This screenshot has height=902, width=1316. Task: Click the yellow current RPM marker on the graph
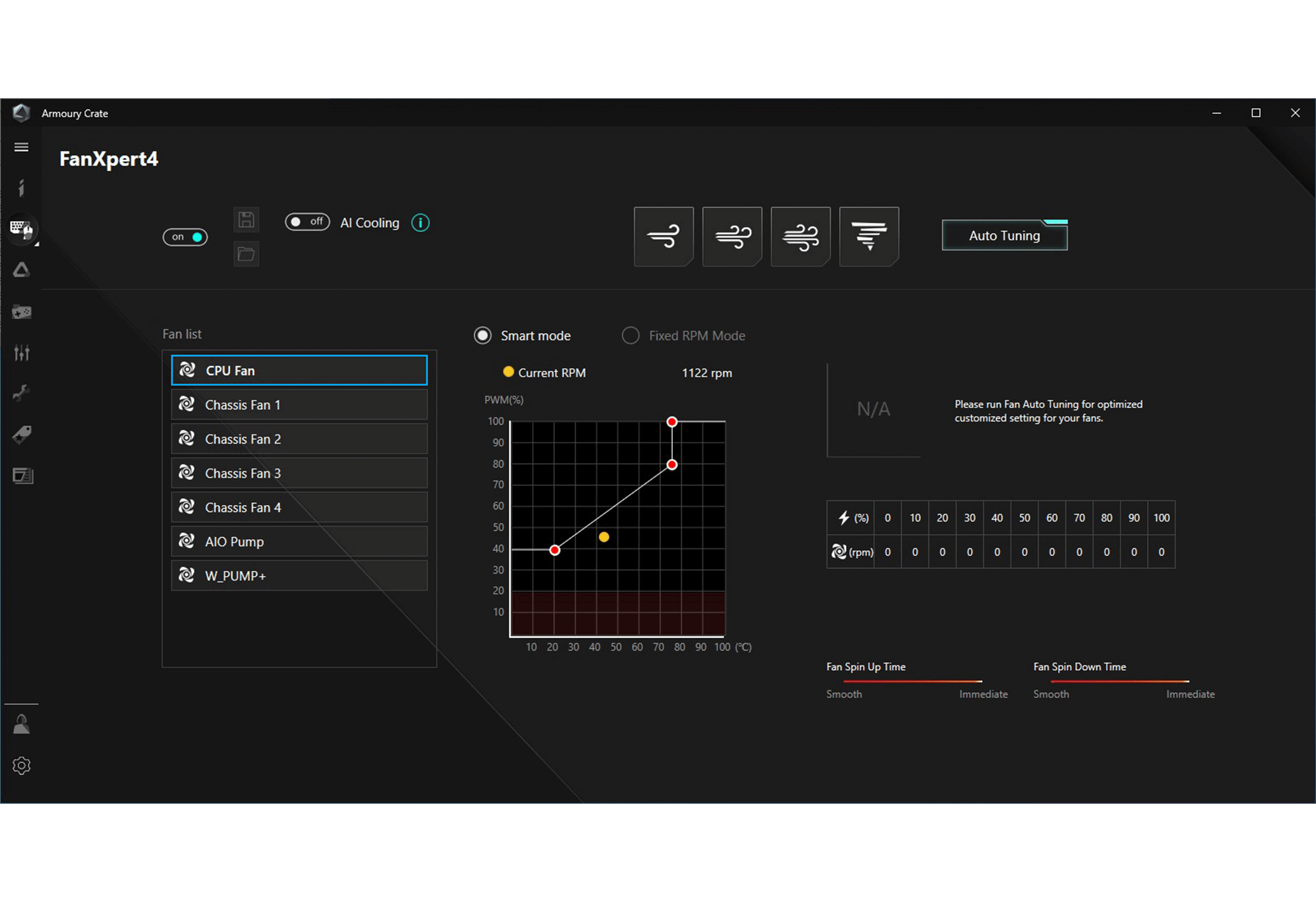(604, 537)
